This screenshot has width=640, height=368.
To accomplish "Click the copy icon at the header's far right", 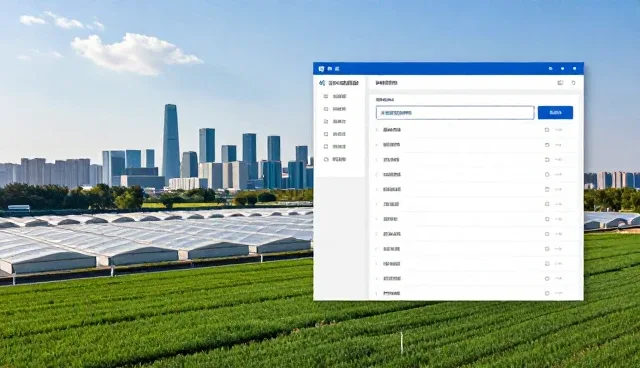I will 573,83.
